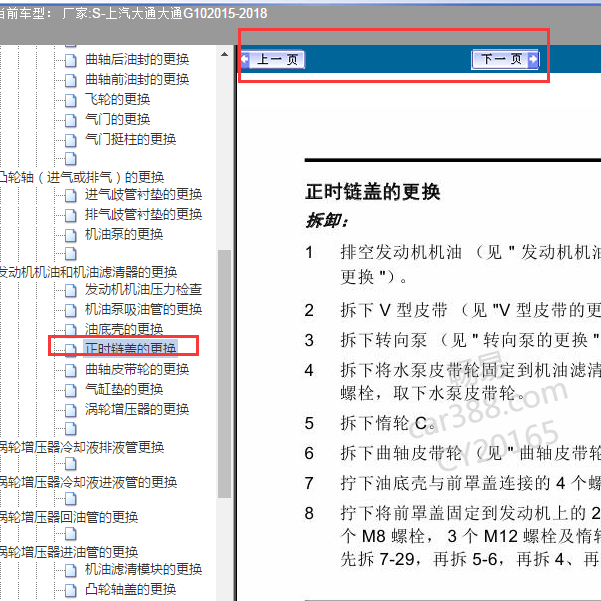Image resolution: width=601 pixels, height=601 pixels.
Task: Click the 当前车型 vehicle model label
Action: pos(26,13)
